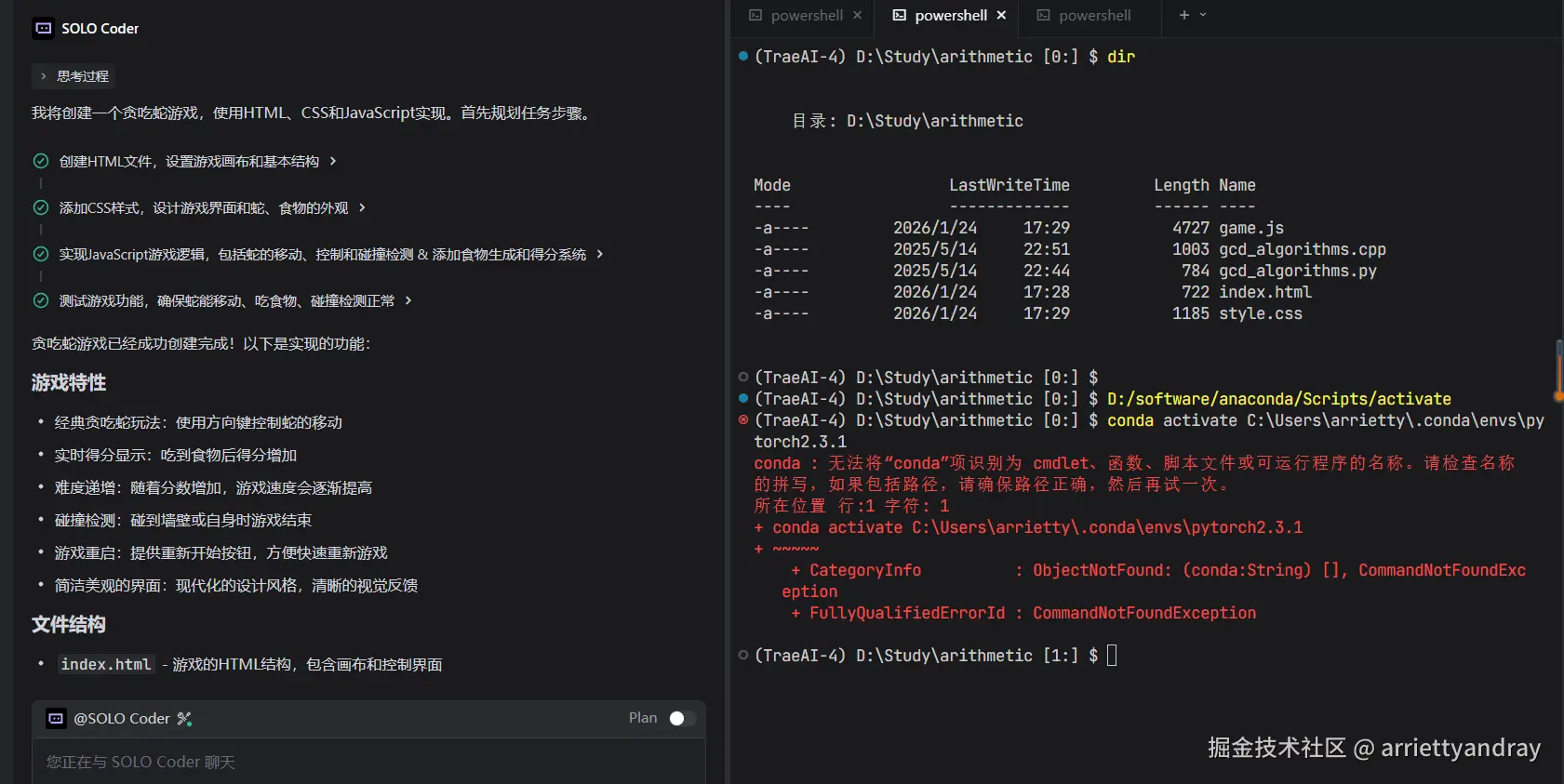This screenshot has width=1564, height=784.
Task: Click hollow status dot beside the empty prompt after the dir listing
Action: (743, 377)
